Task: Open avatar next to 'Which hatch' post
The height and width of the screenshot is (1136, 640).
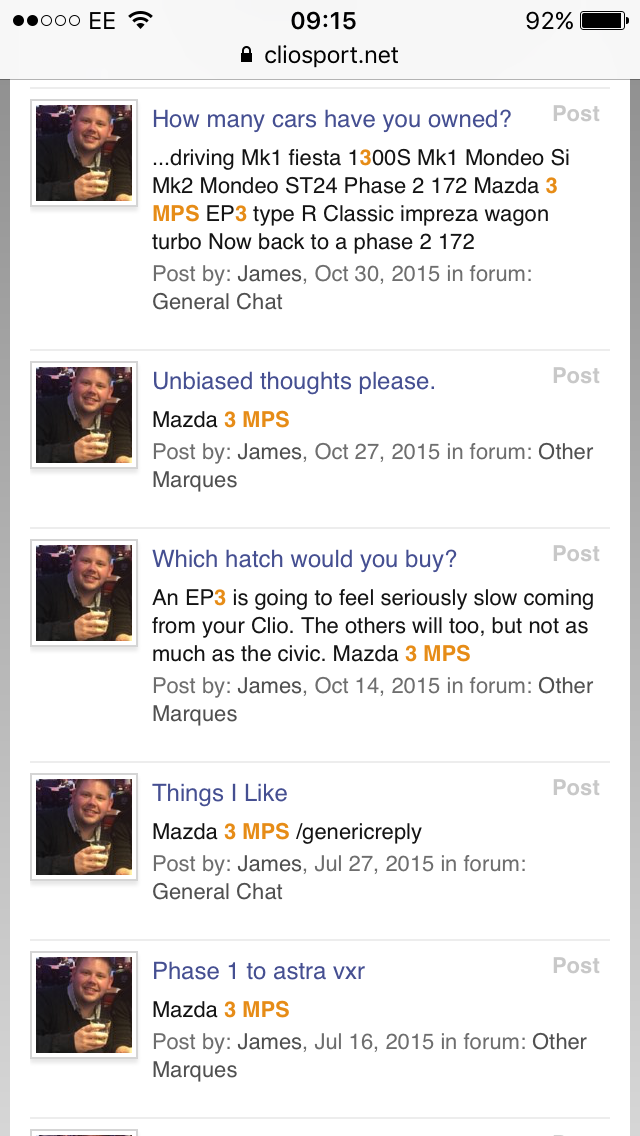Action: (84, 593)
